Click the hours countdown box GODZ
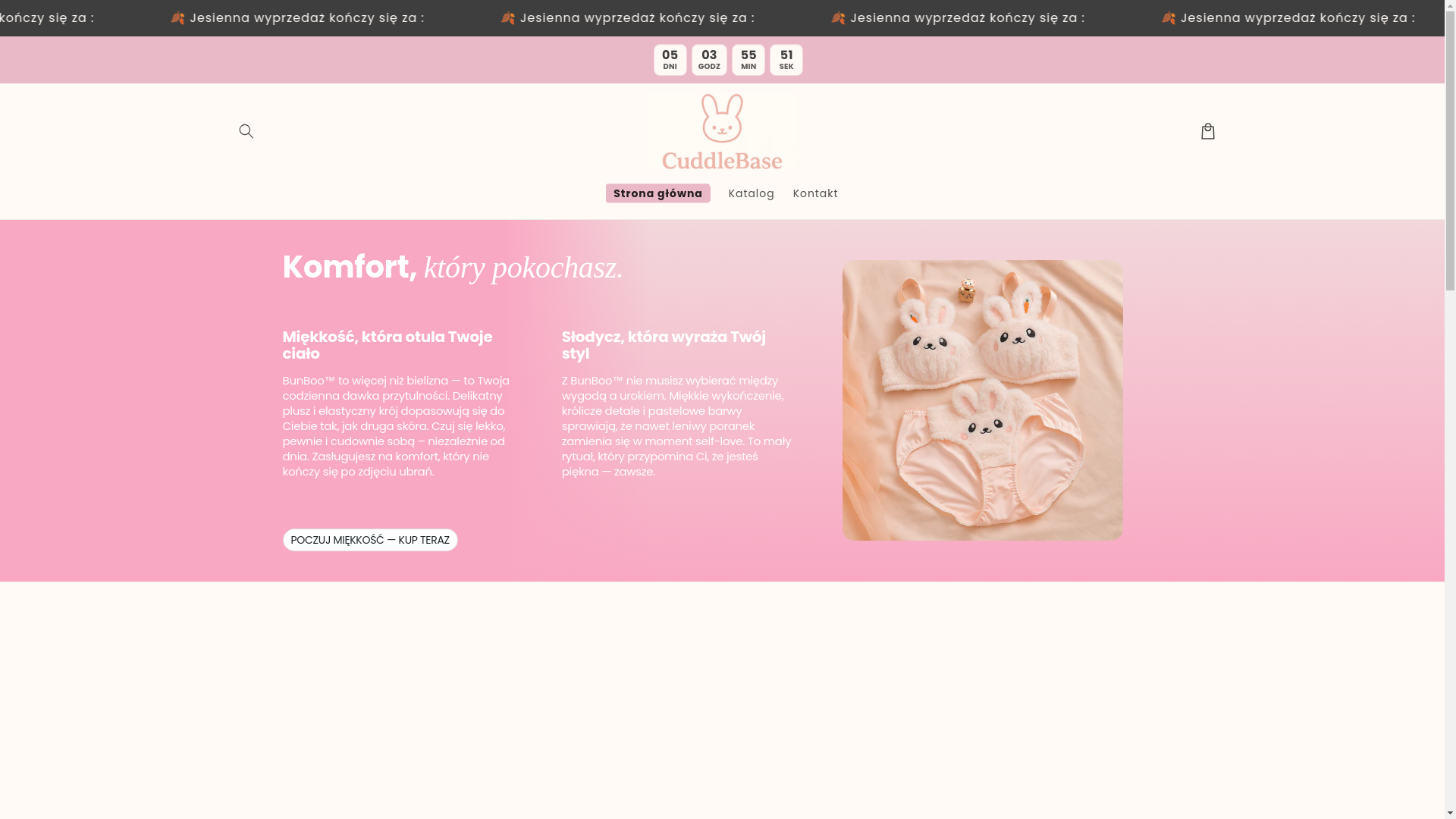Viewport: 1456px width, 819px height. (709, 60)
